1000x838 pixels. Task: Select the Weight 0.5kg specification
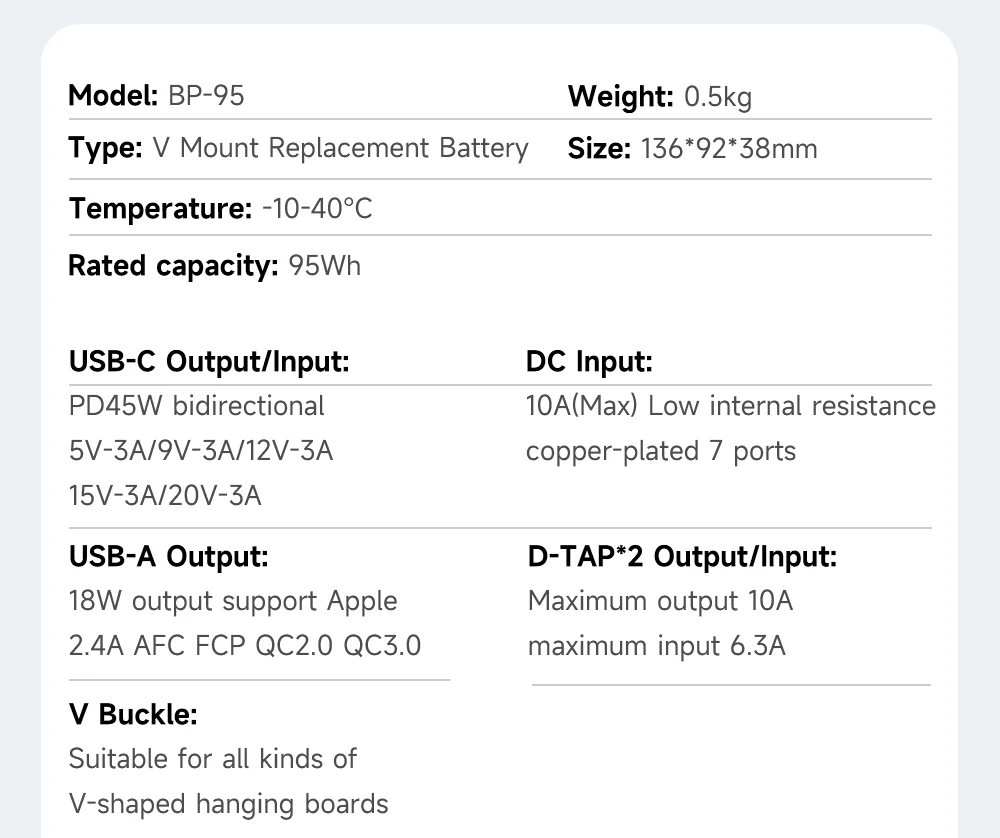(x=659, y=97)
